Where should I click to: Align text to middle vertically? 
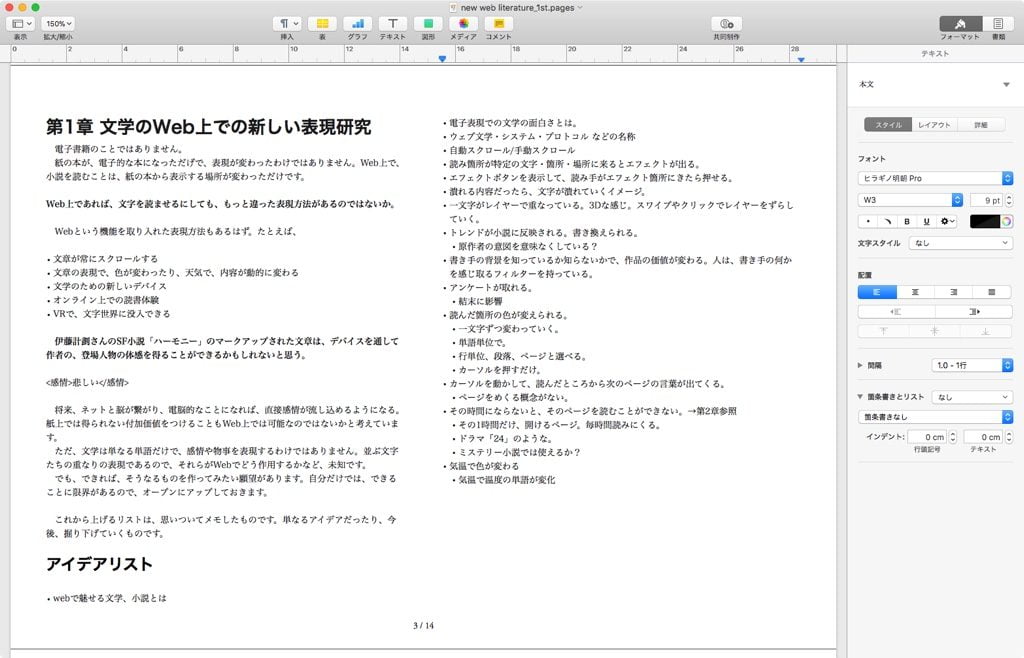pos(935,331)
